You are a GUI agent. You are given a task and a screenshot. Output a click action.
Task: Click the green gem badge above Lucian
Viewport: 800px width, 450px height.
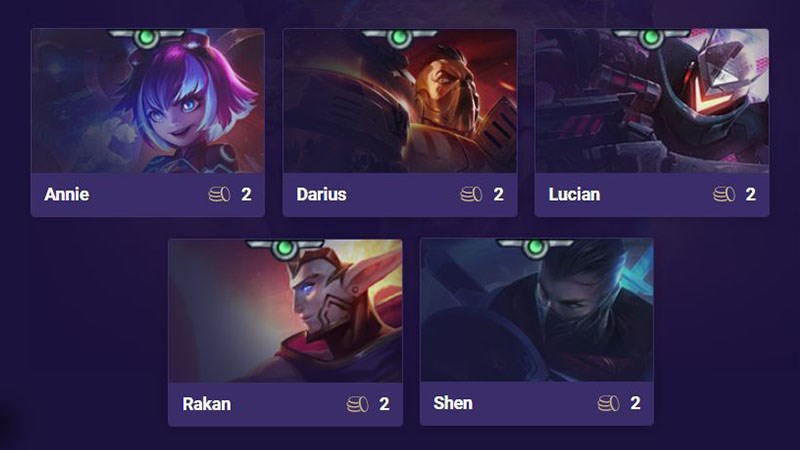651,37
